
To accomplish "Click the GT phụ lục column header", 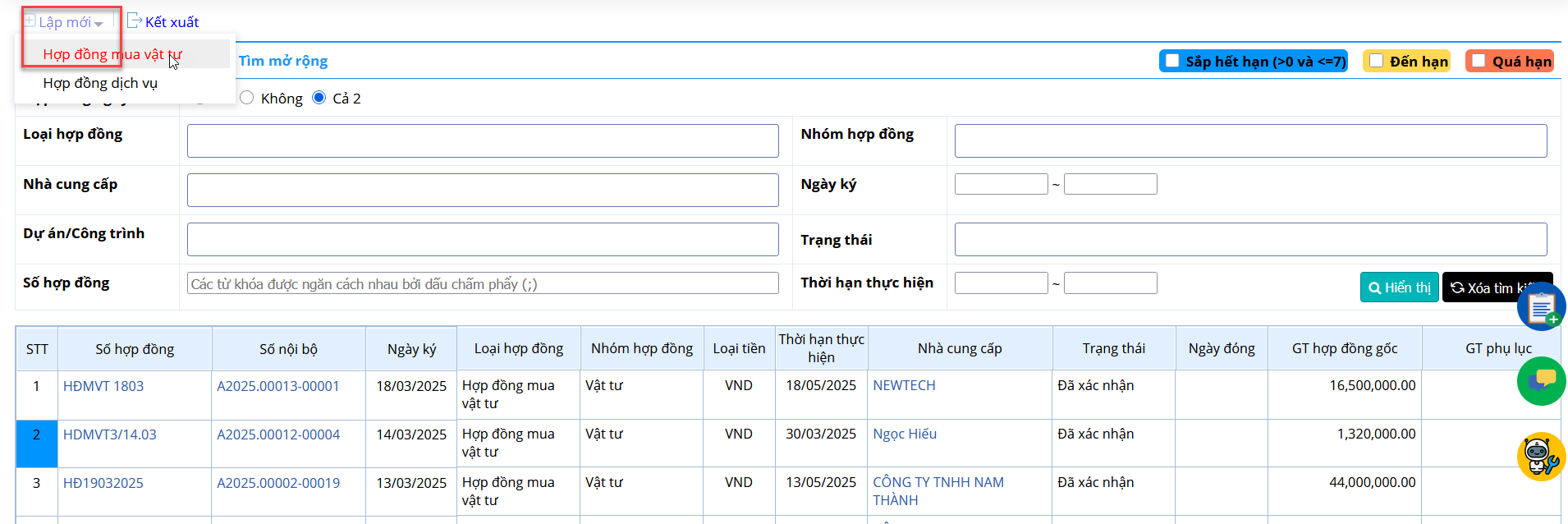I will [1498, 348].
